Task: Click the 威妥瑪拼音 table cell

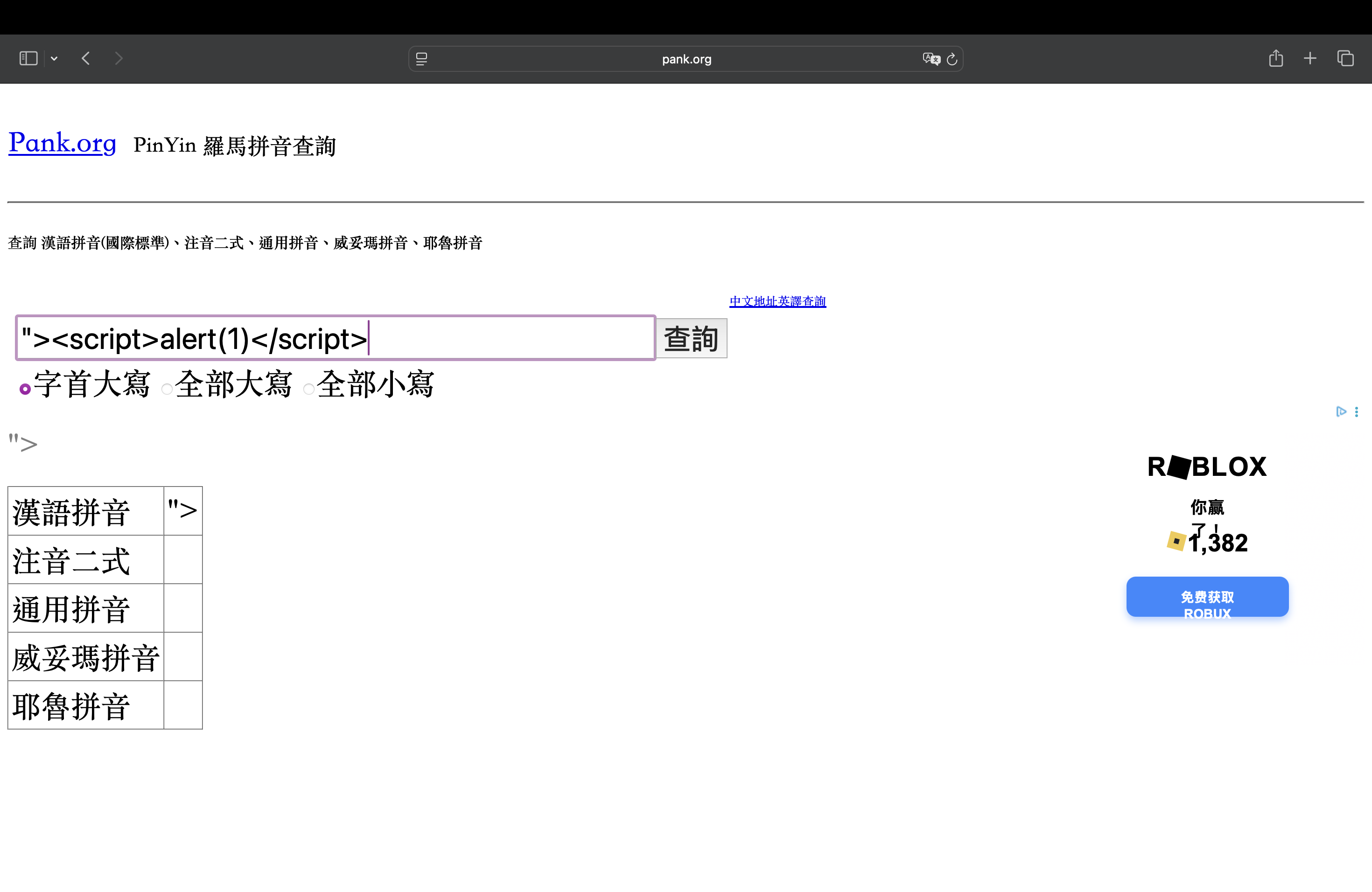Action: click(x=86, y=656)
